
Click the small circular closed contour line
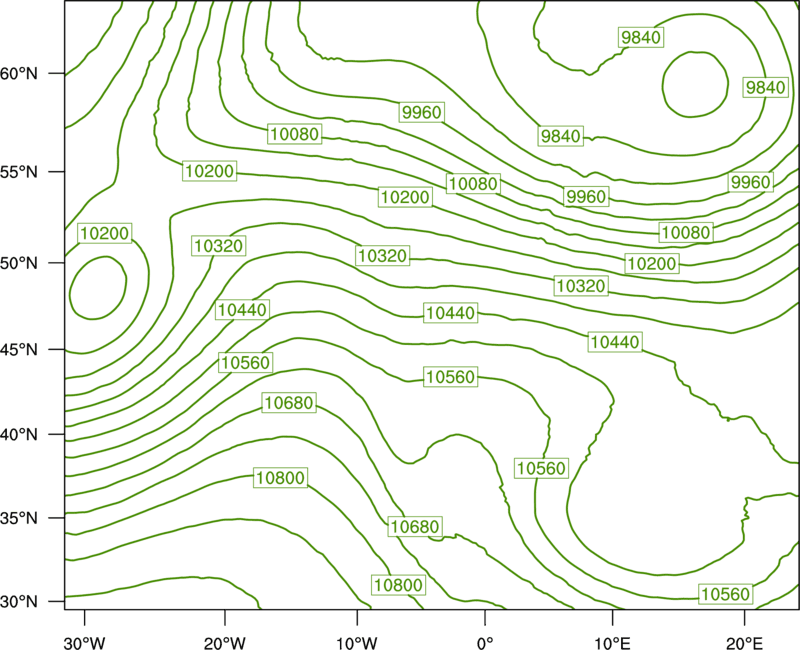[695, 84]
